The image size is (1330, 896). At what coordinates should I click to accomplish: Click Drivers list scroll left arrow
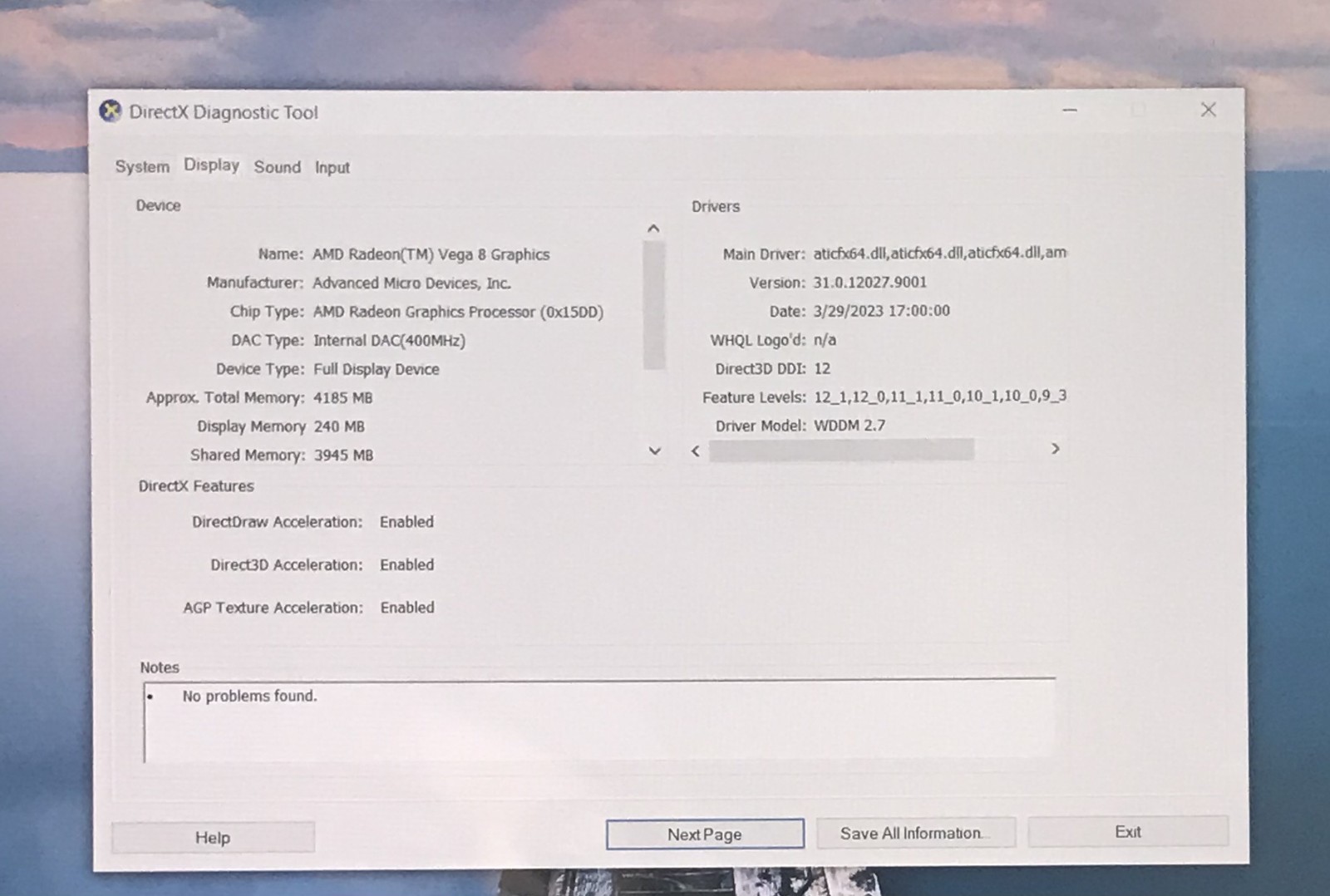click(x=696, y=450)
